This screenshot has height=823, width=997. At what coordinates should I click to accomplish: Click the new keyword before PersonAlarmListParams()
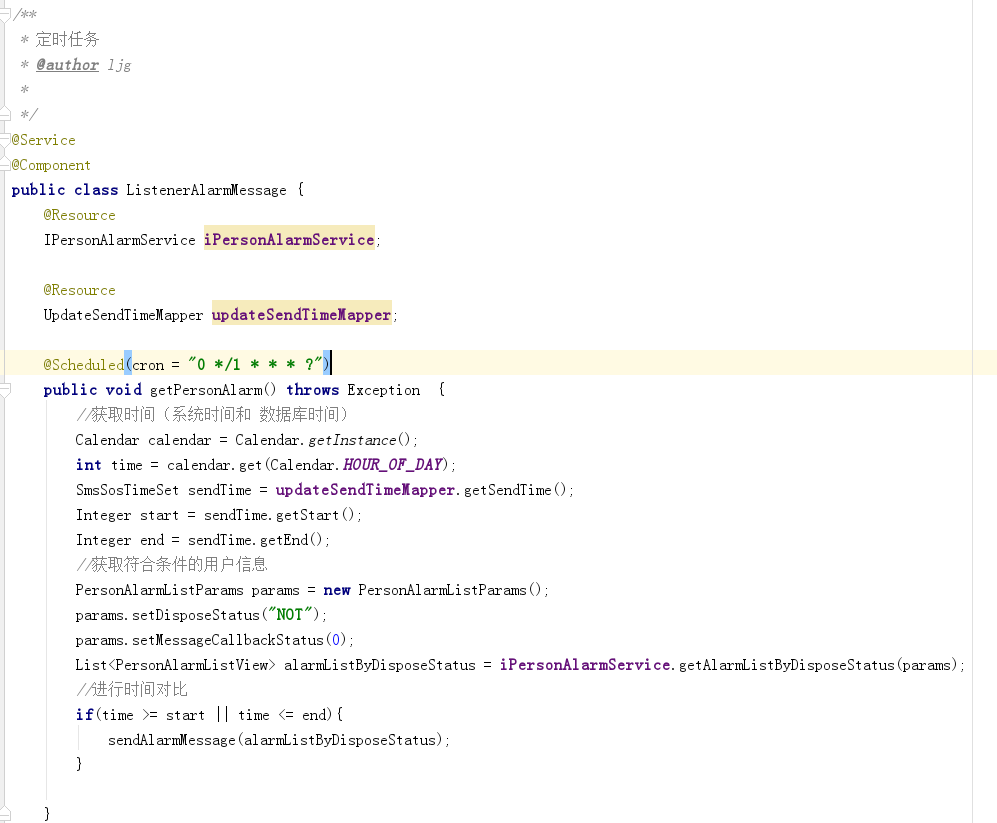click(x=337, y=590)
